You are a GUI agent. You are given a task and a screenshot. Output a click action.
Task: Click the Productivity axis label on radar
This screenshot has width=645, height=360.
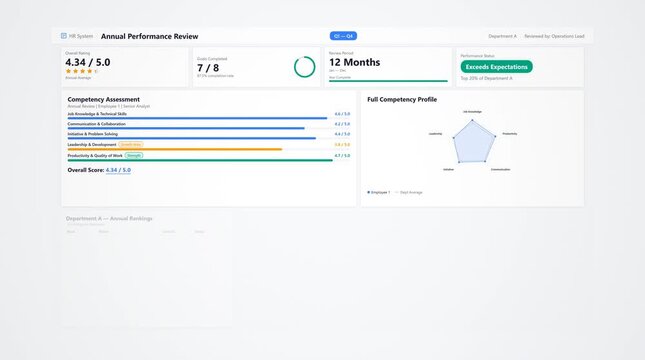pos(510,134)
